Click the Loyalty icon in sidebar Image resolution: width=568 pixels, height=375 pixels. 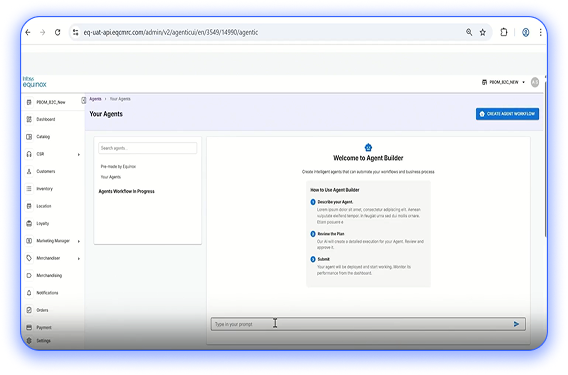[29, 223]
